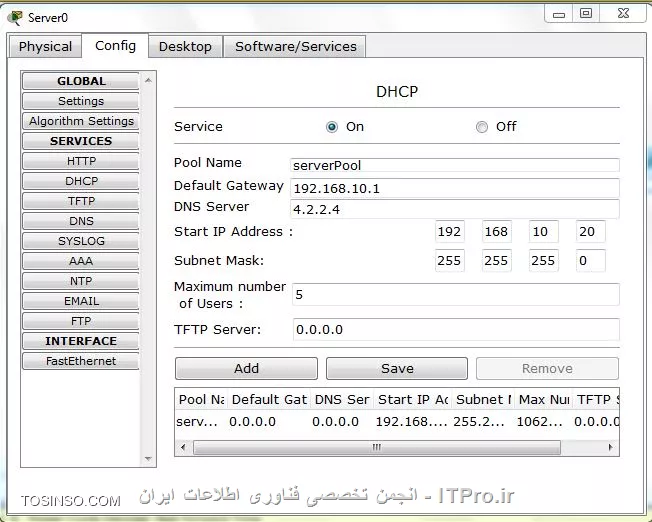Click the Remove pool button
Image resolution: width=652 pixels, height=522 pixels.
(547, 369)
